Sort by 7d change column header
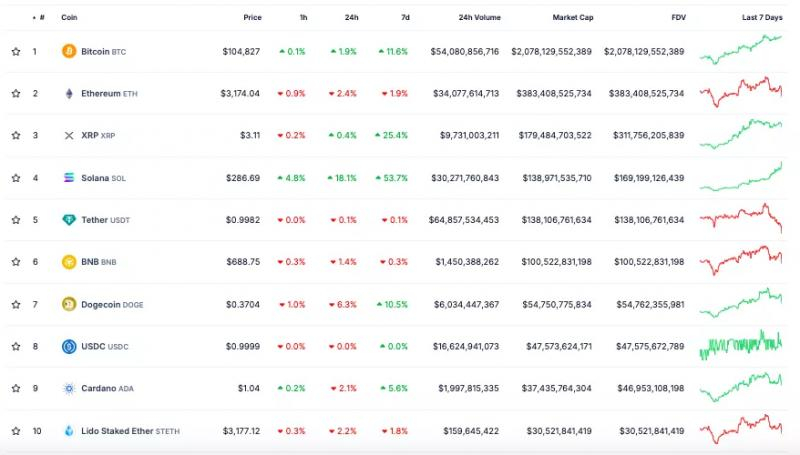 point(405,17)
